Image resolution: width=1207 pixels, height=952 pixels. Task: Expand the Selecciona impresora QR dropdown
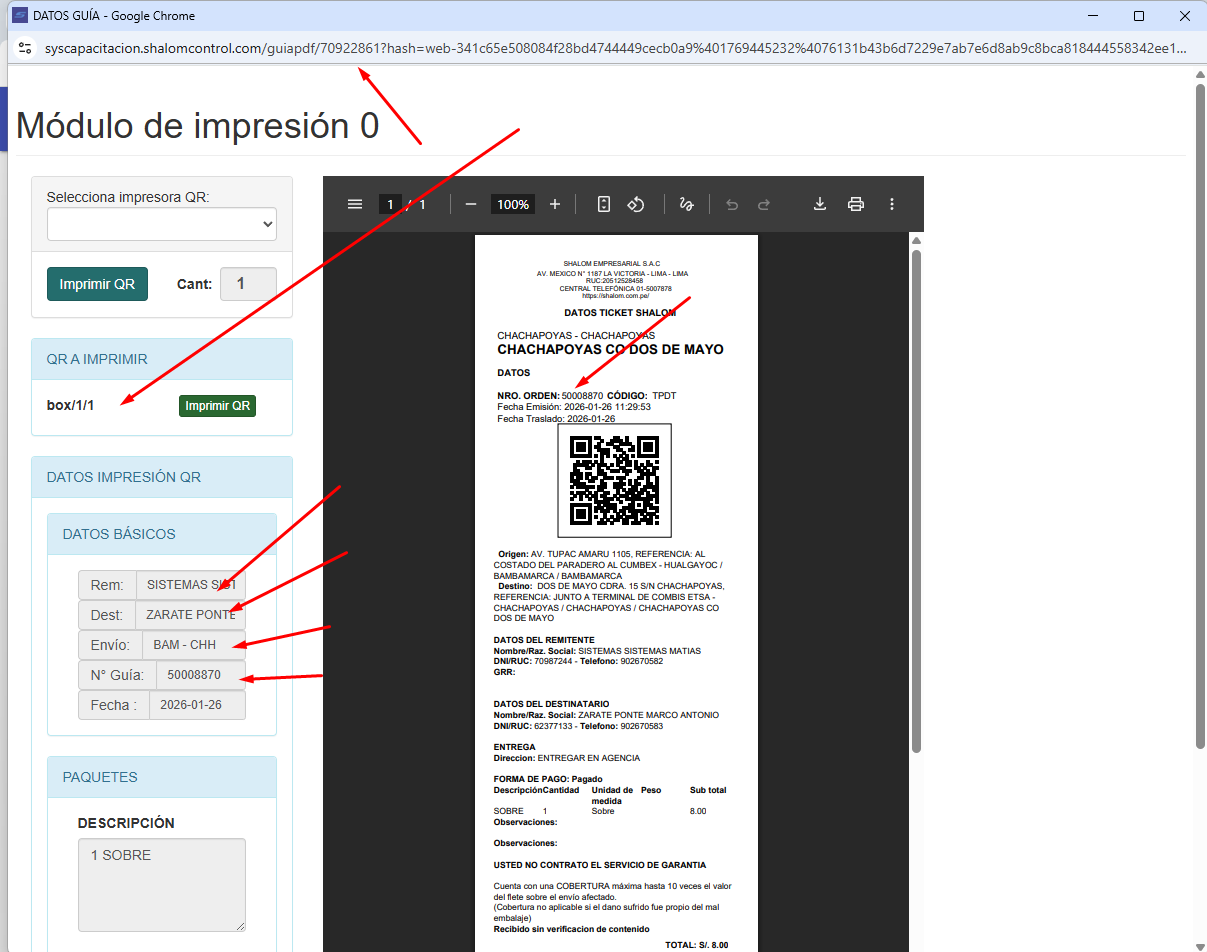pos(161,225)
